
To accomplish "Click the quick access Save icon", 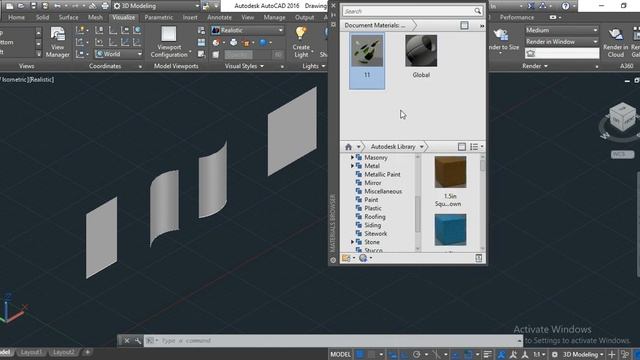I will click(x=33, y=6).
